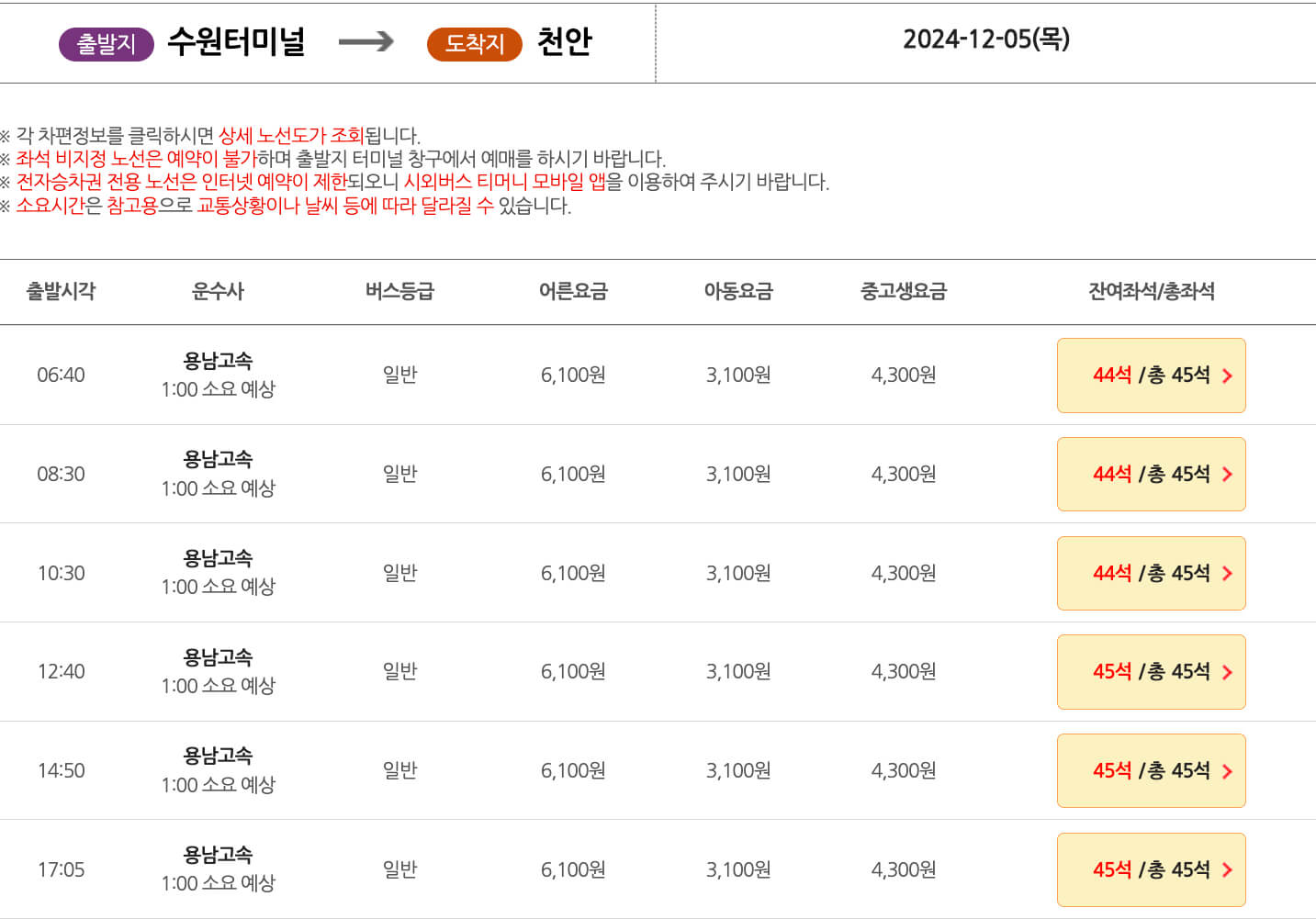Click the 도착지 badge icon

[x=474, y=43]
